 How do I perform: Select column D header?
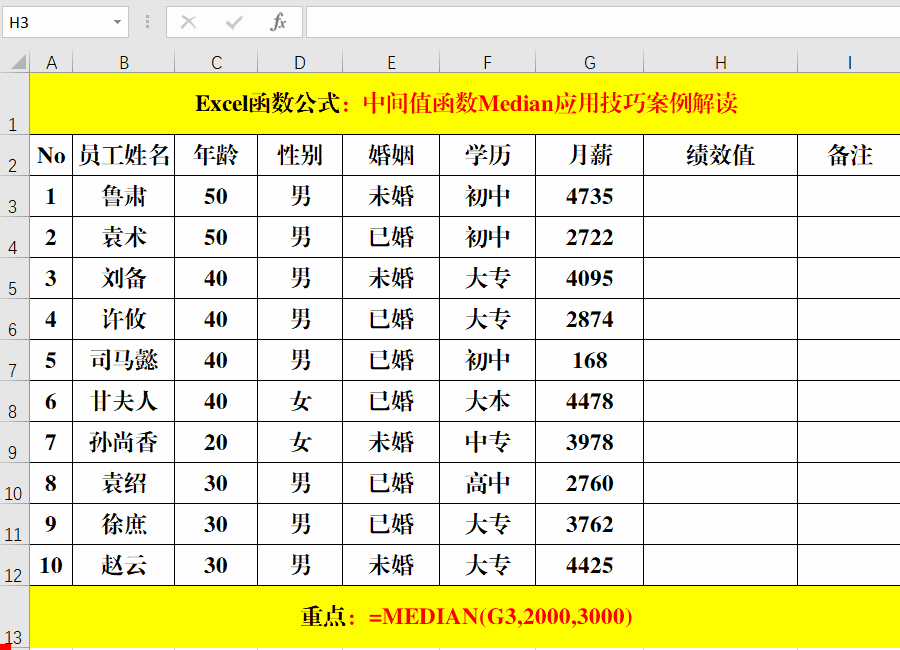coord(300,62)
